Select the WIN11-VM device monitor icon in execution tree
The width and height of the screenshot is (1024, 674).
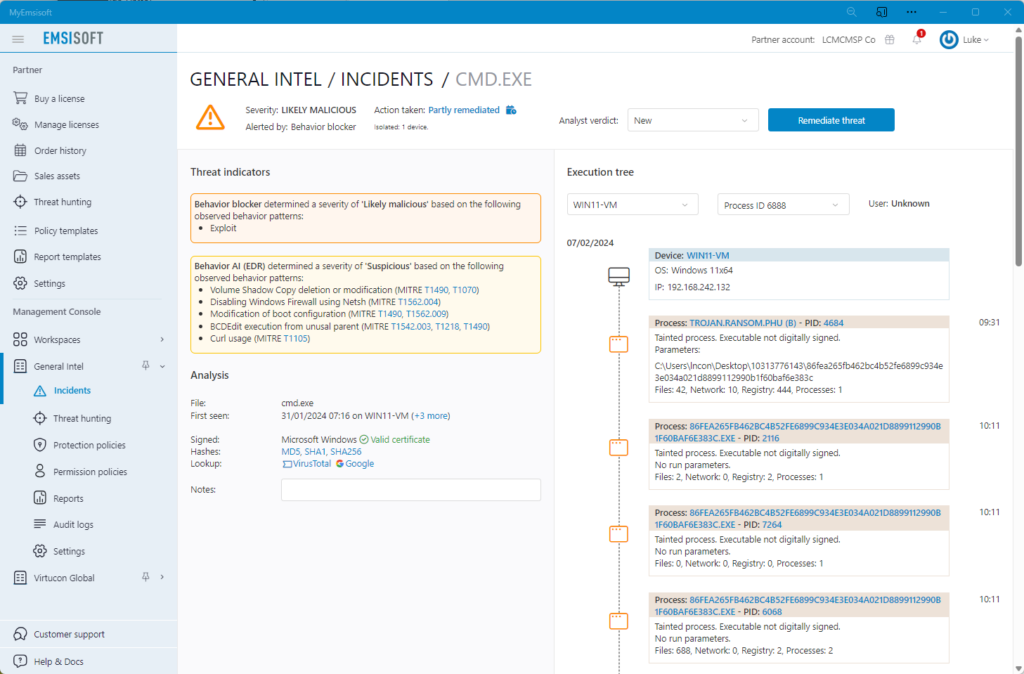(x=619, y=277)
